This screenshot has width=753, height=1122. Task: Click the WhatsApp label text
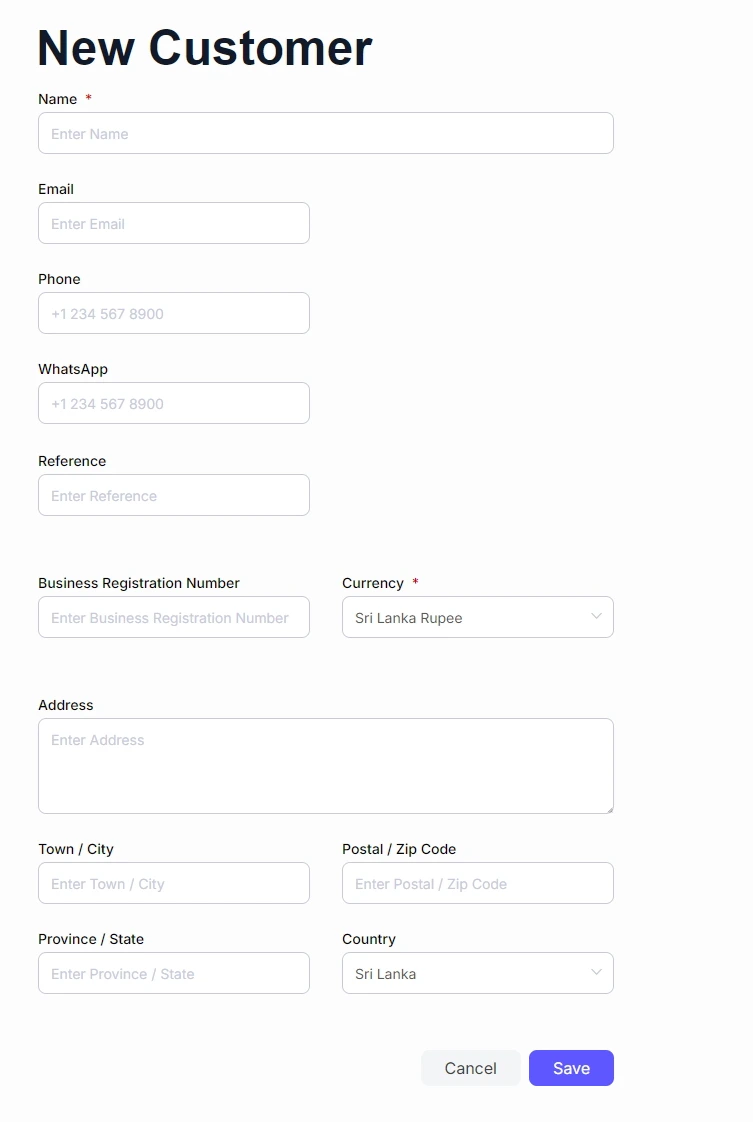point(73,369)
